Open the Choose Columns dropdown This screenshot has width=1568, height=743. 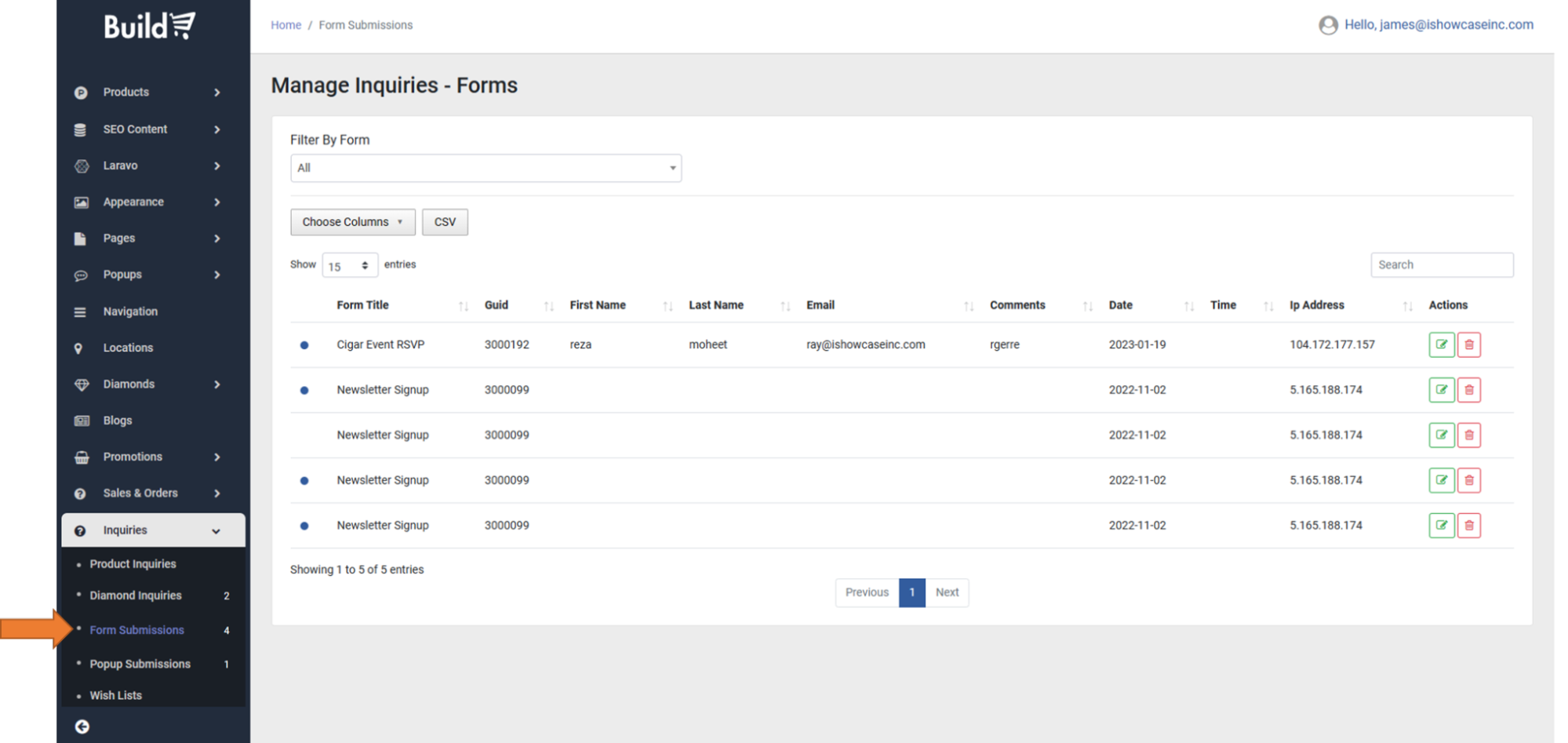click(x=352, y=222)
